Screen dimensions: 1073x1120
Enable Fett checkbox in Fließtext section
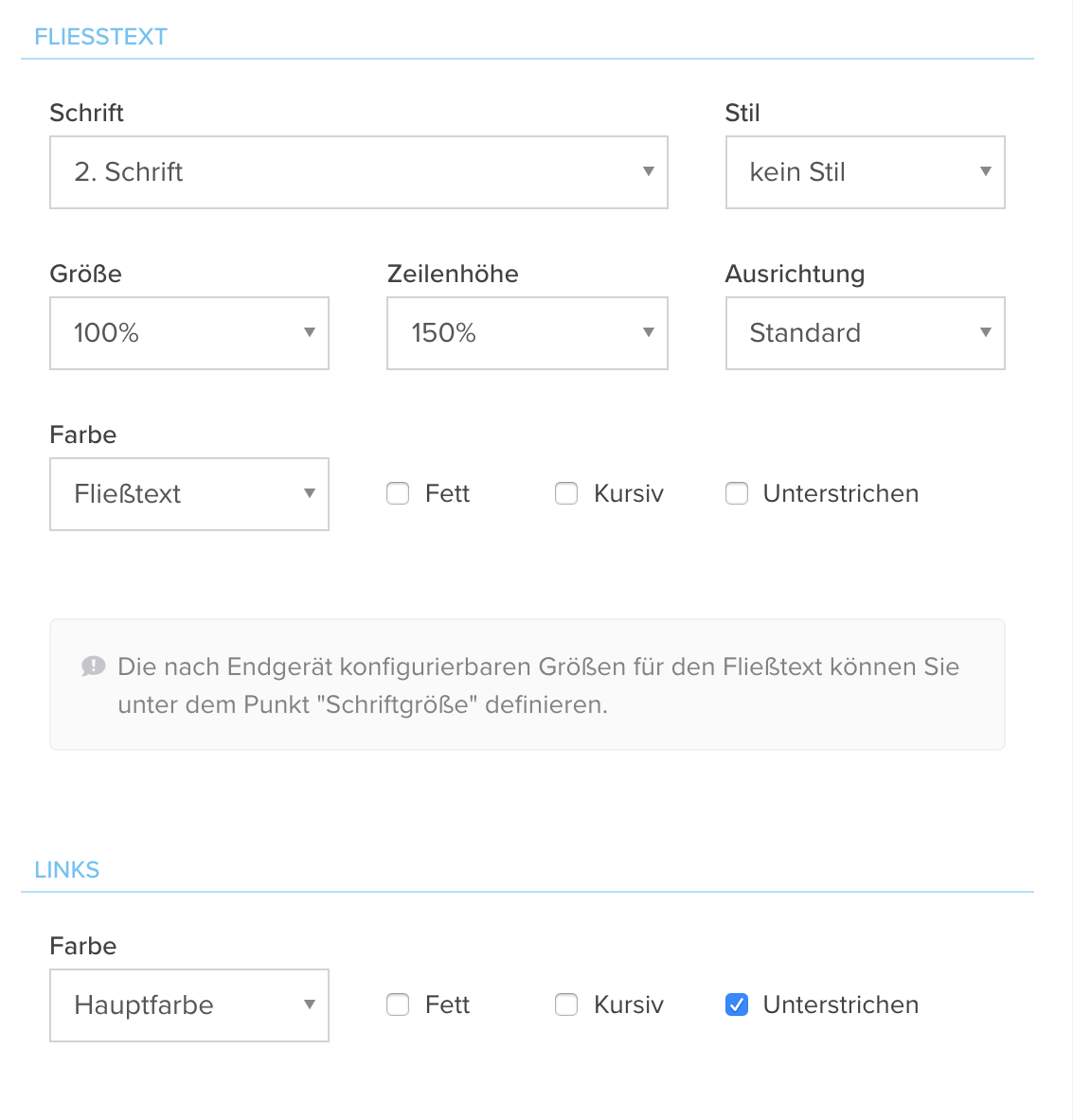click(398, 493)
